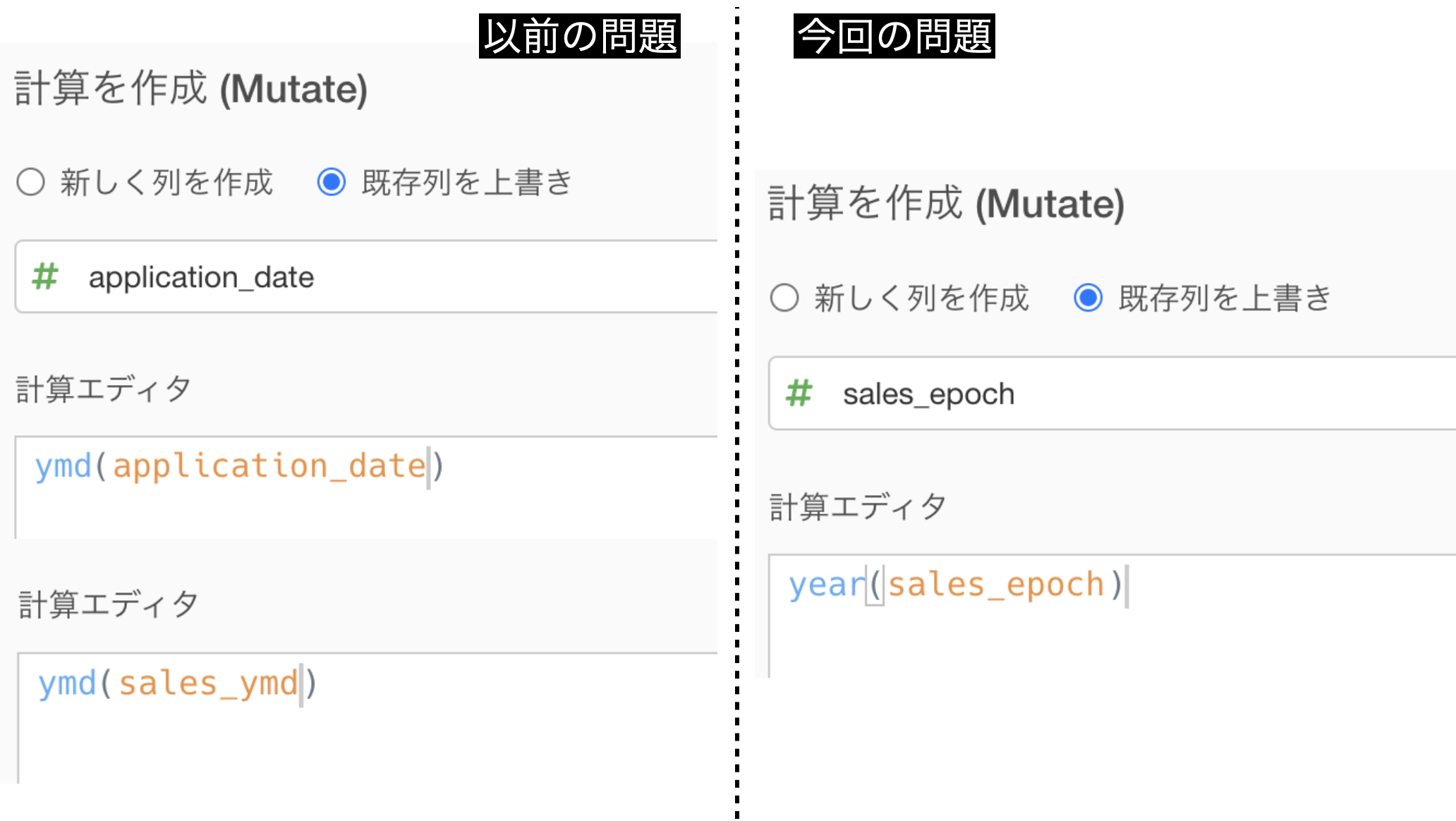Select left 既存列を上書き radio button
This screenshot has width=1456, height=821.
pos(331,182)
